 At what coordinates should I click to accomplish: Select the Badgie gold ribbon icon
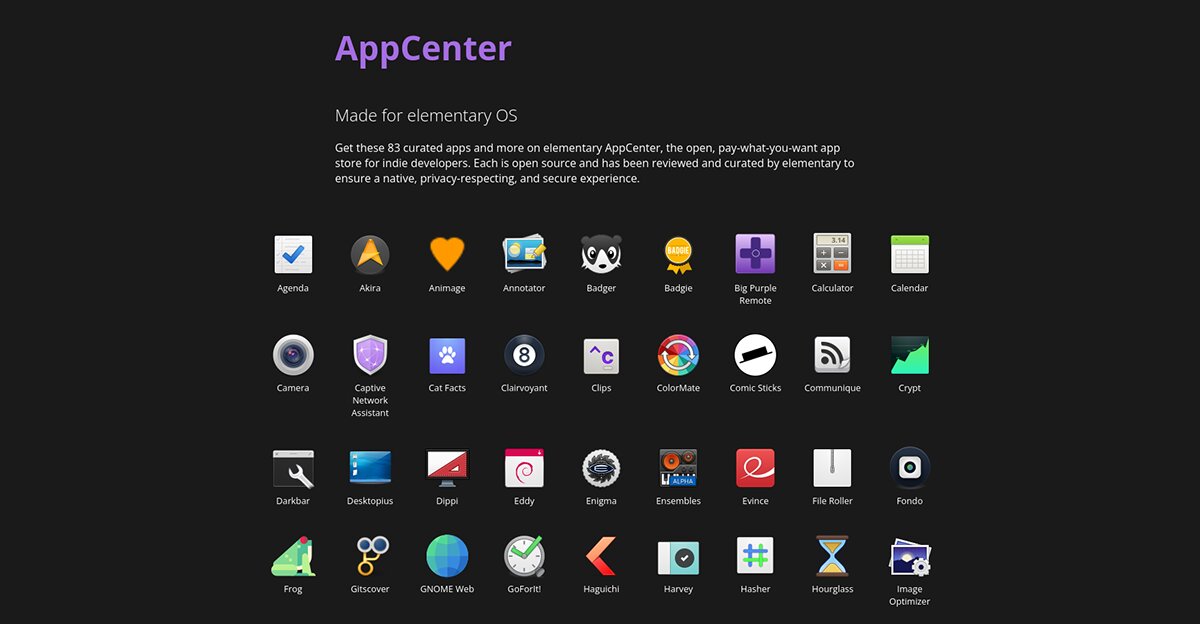(678, 255)
